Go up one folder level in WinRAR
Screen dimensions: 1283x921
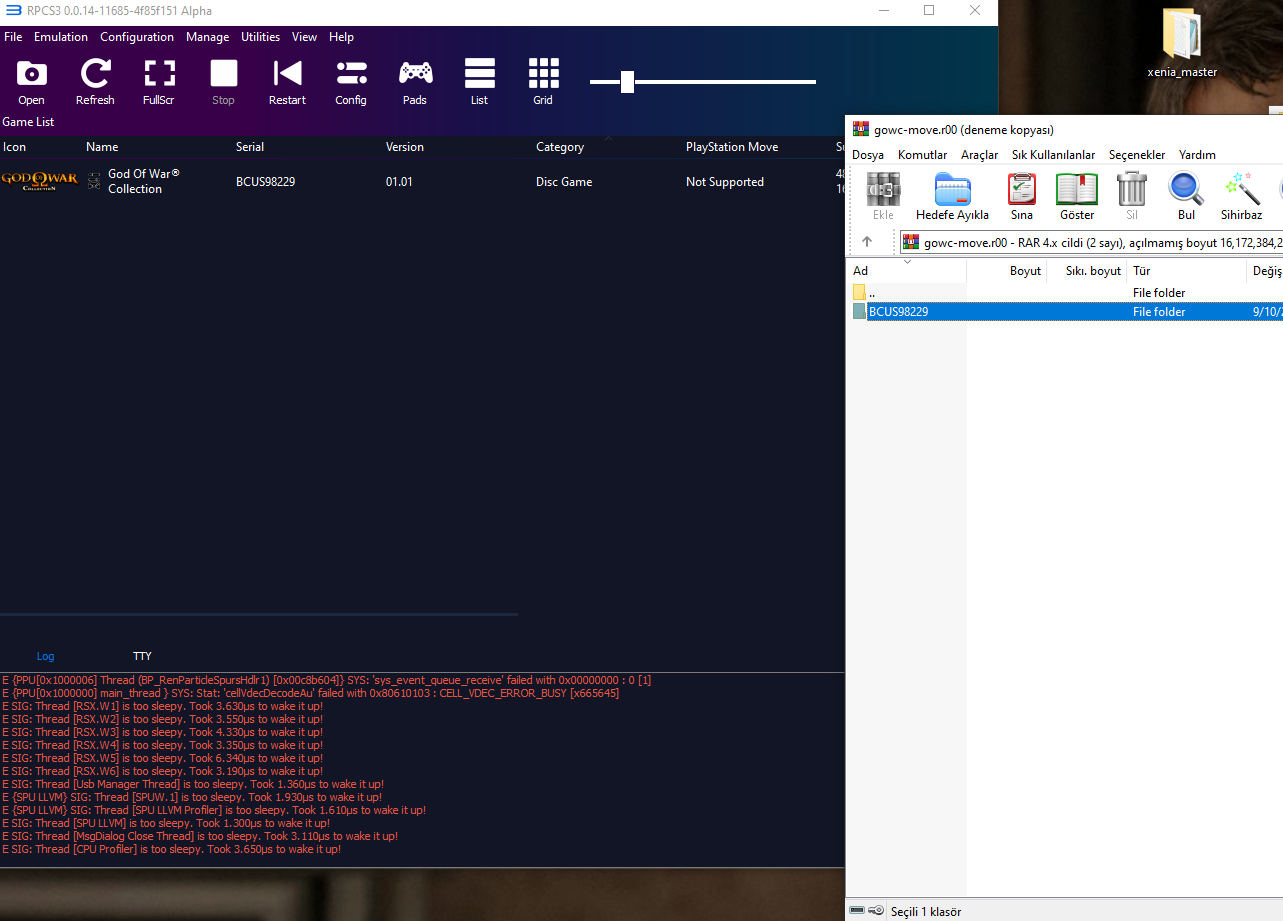pos(867,241)
